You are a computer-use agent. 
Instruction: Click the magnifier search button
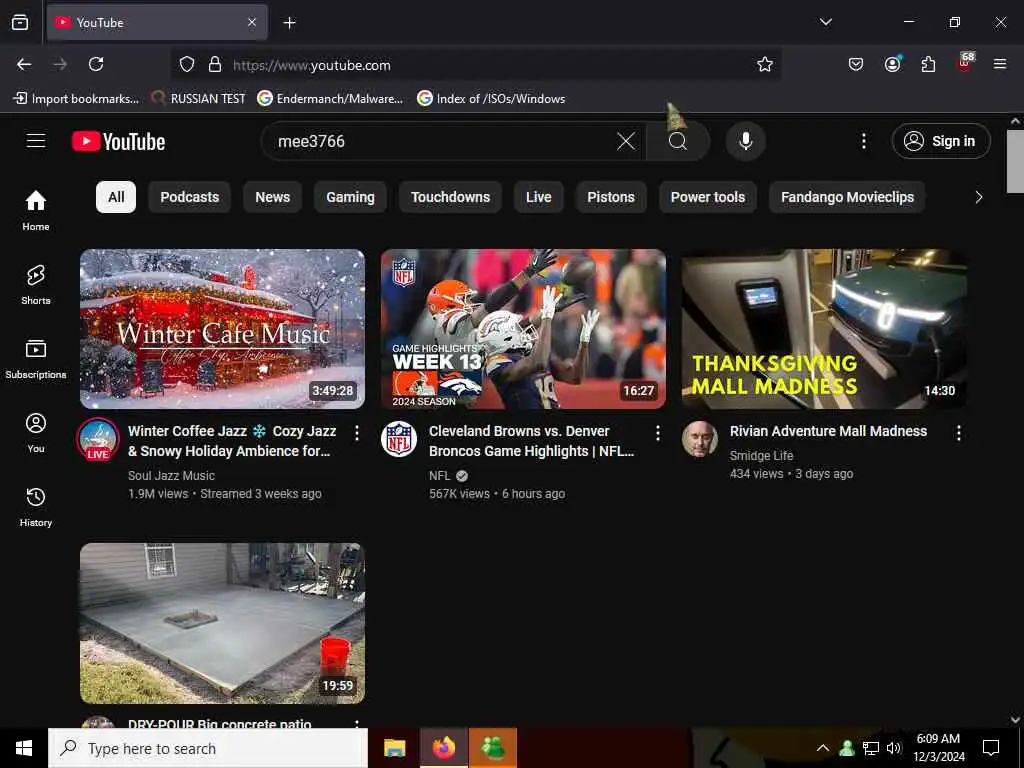tap(678, 141)
